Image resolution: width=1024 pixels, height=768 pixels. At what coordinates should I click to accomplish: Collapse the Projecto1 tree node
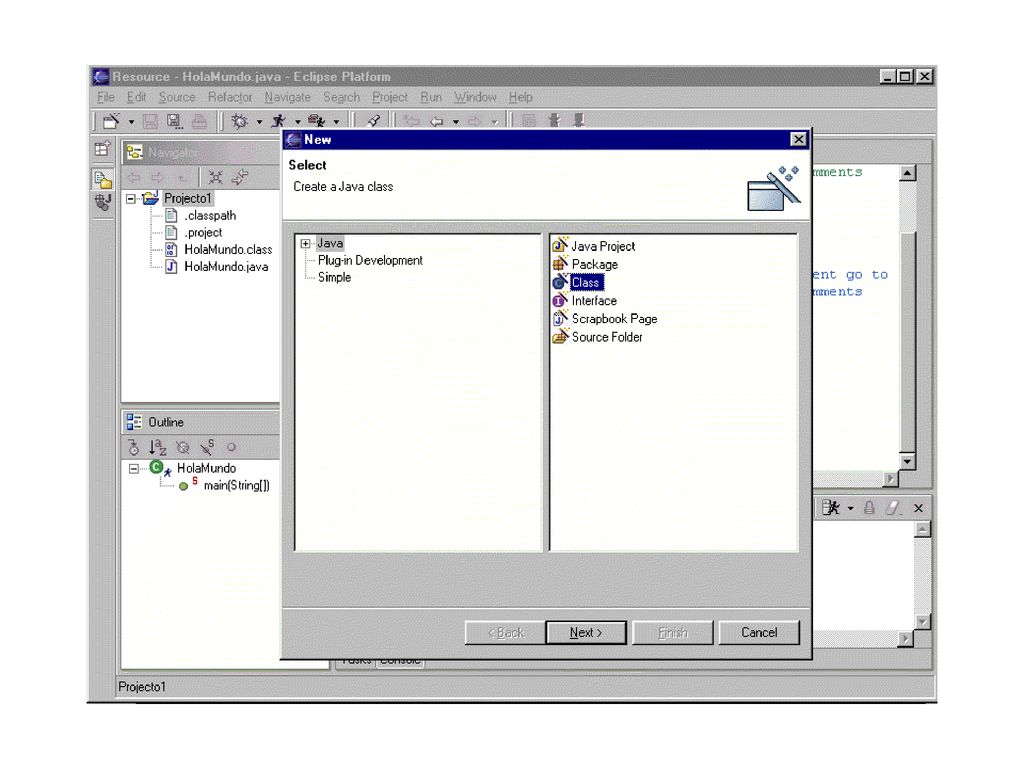coord(131,199)
